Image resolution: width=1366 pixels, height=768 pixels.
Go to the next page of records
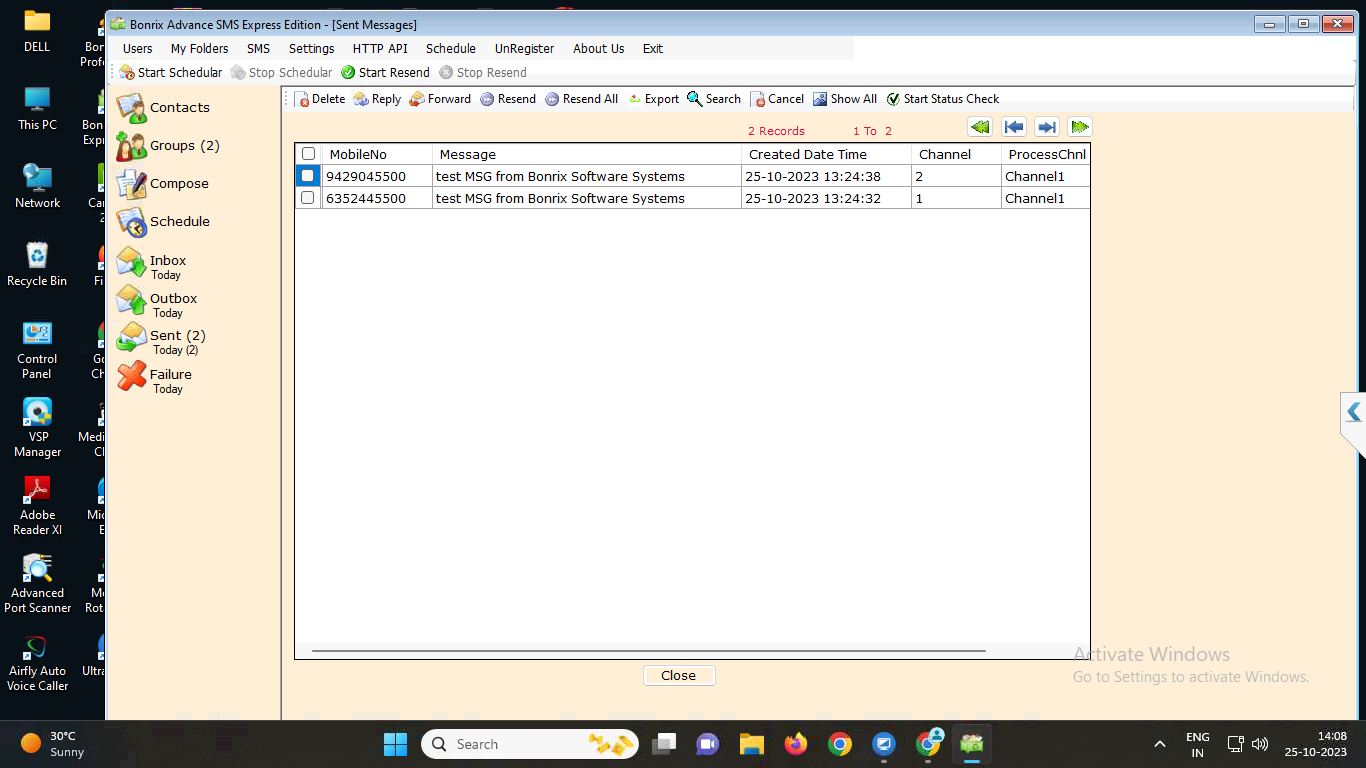(1047, 127)
